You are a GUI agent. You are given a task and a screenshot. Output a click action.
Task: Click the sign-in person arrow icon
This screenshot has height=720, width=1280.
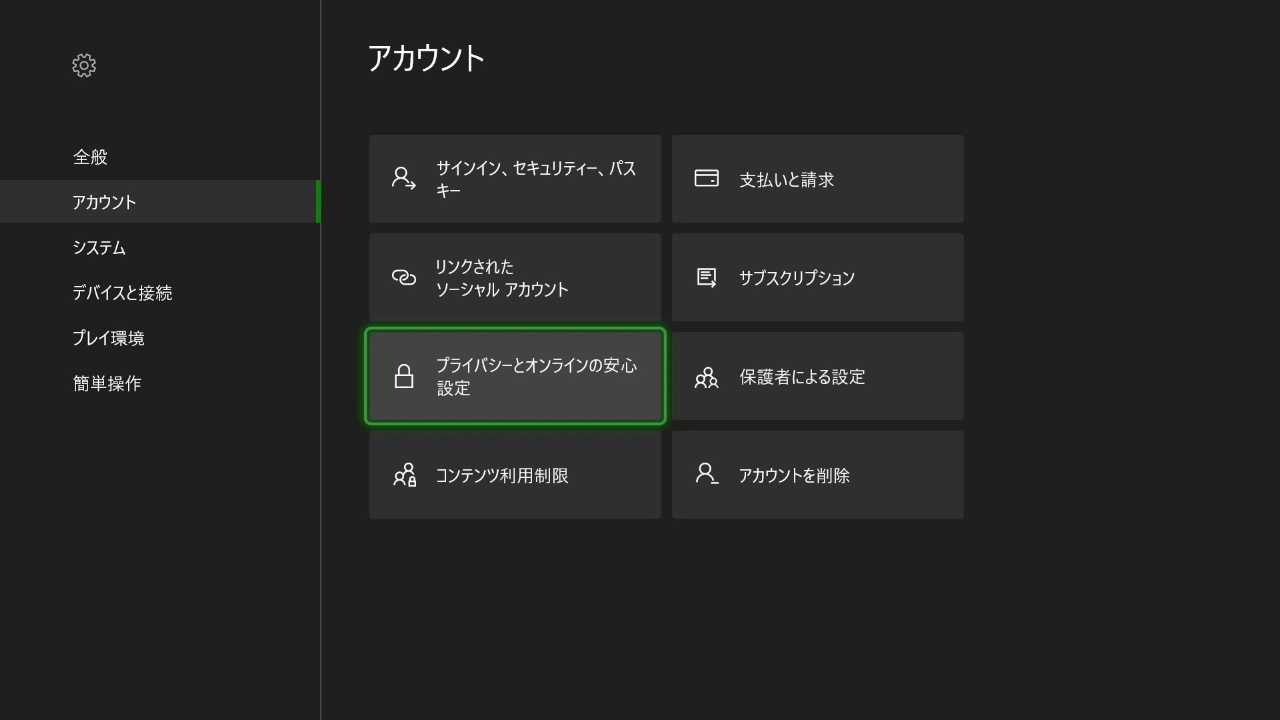click(404, 179)
